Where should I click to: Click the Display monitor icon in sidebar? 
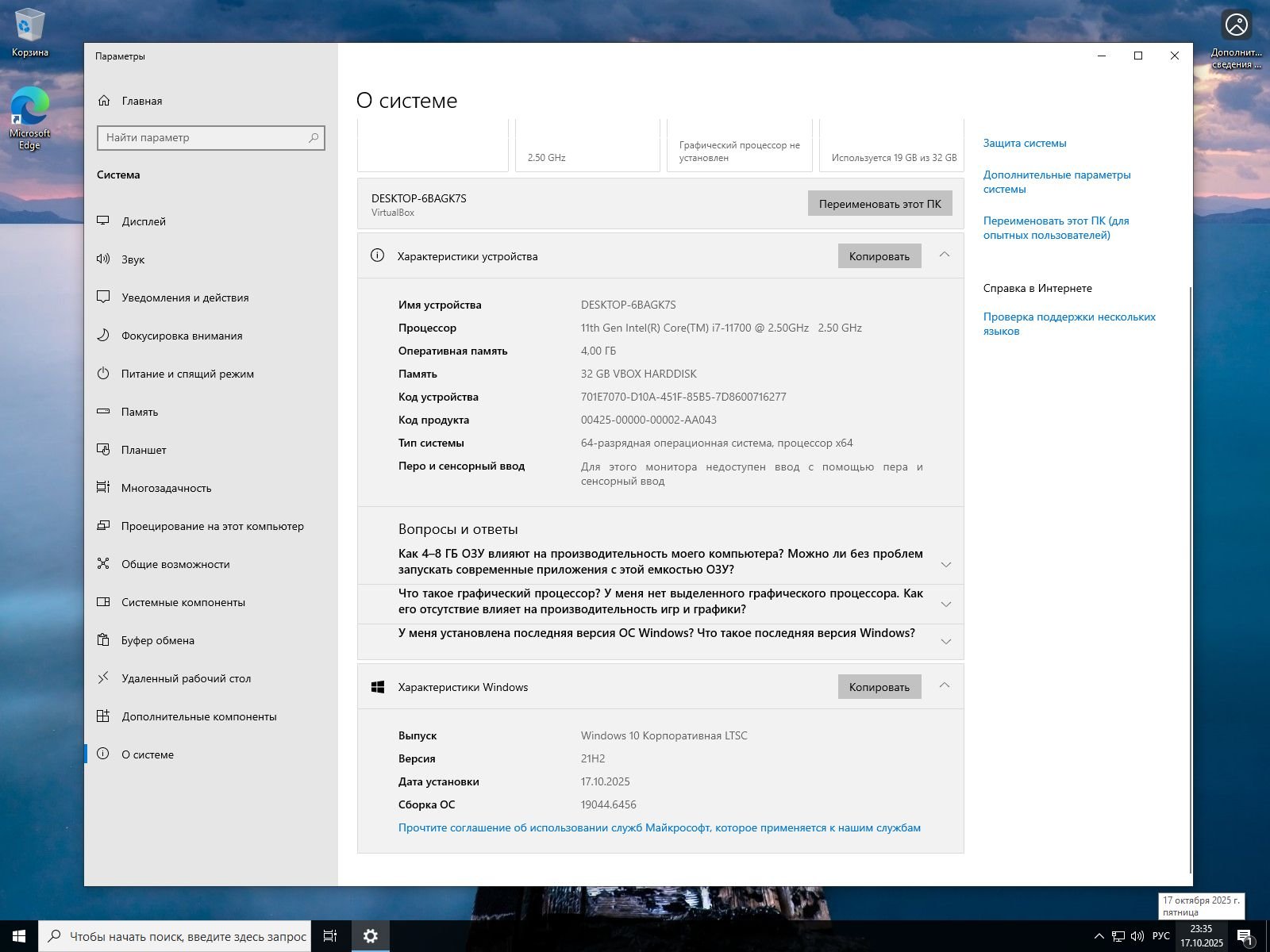pos(103,221)
